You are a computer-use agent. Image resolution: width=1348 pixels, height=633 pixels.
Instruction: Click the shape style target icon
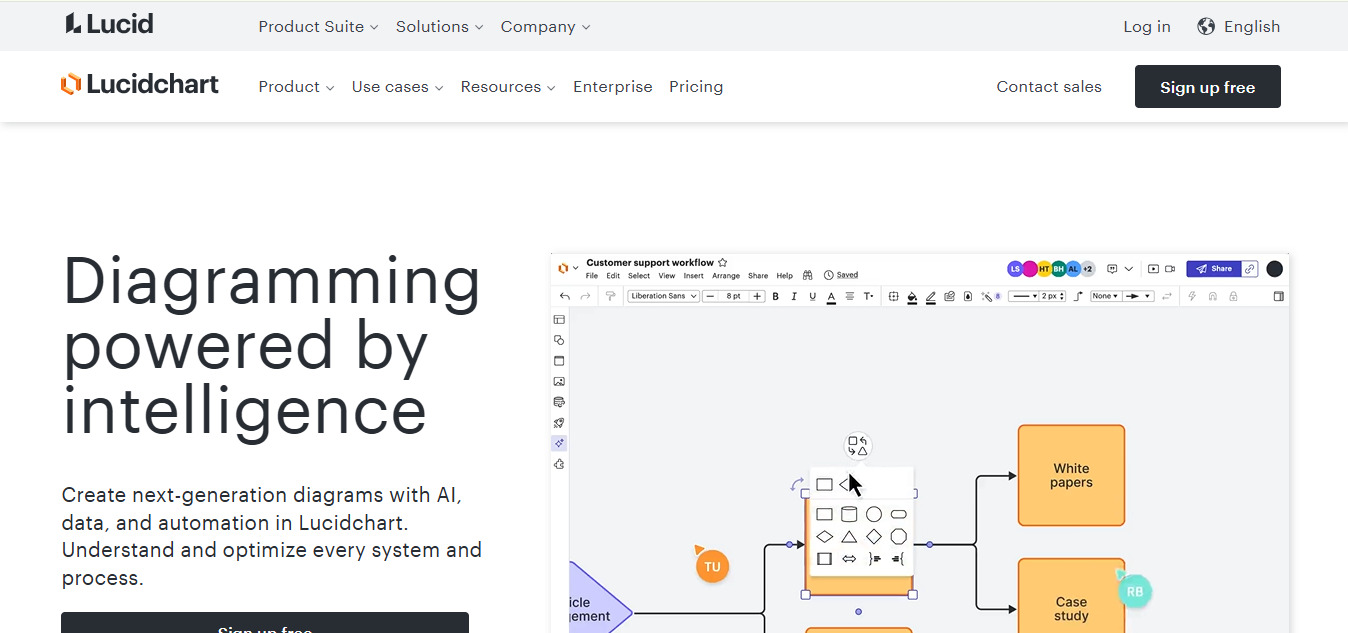coord(894,296)
